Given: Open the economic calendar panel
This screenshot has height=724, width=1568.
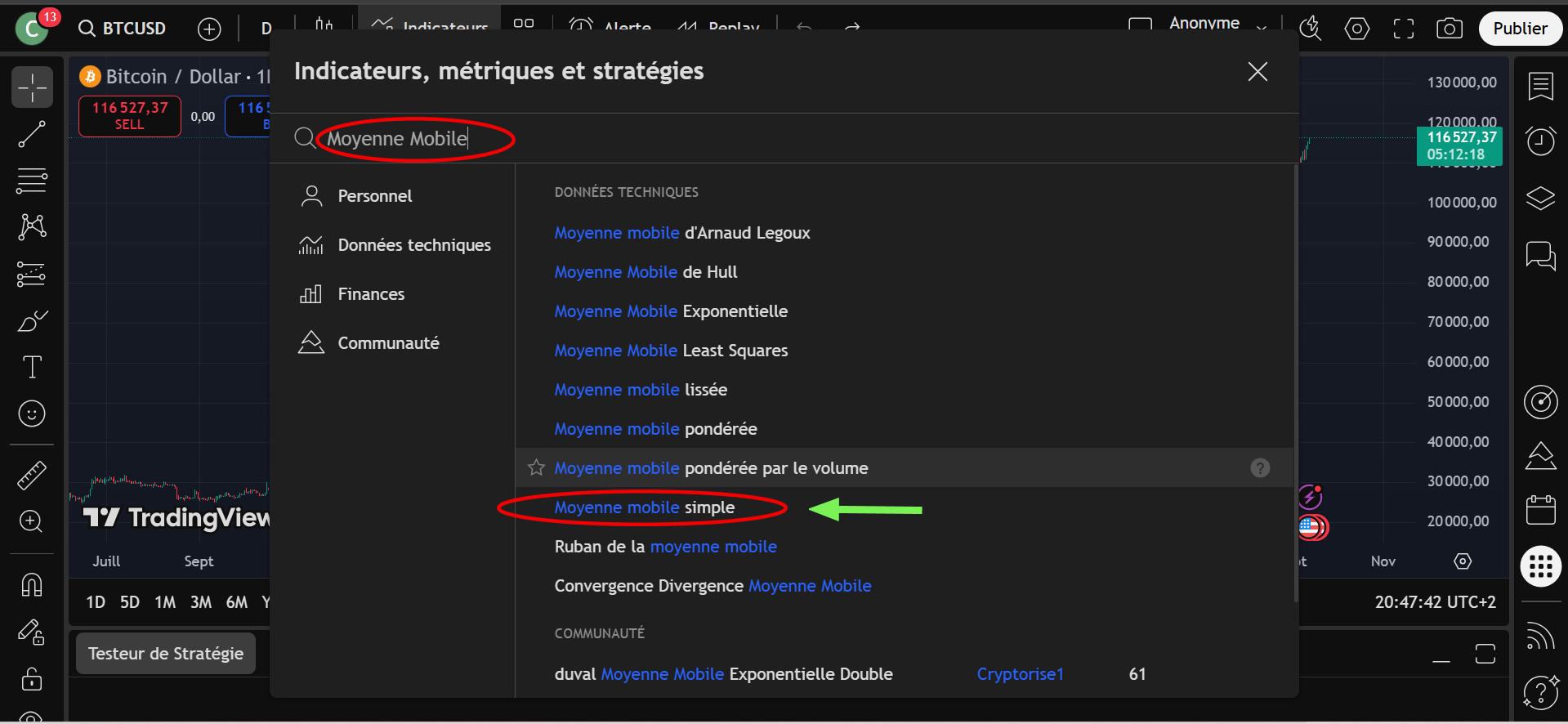Looking at the screenshot, I should tap(1540, 510).
